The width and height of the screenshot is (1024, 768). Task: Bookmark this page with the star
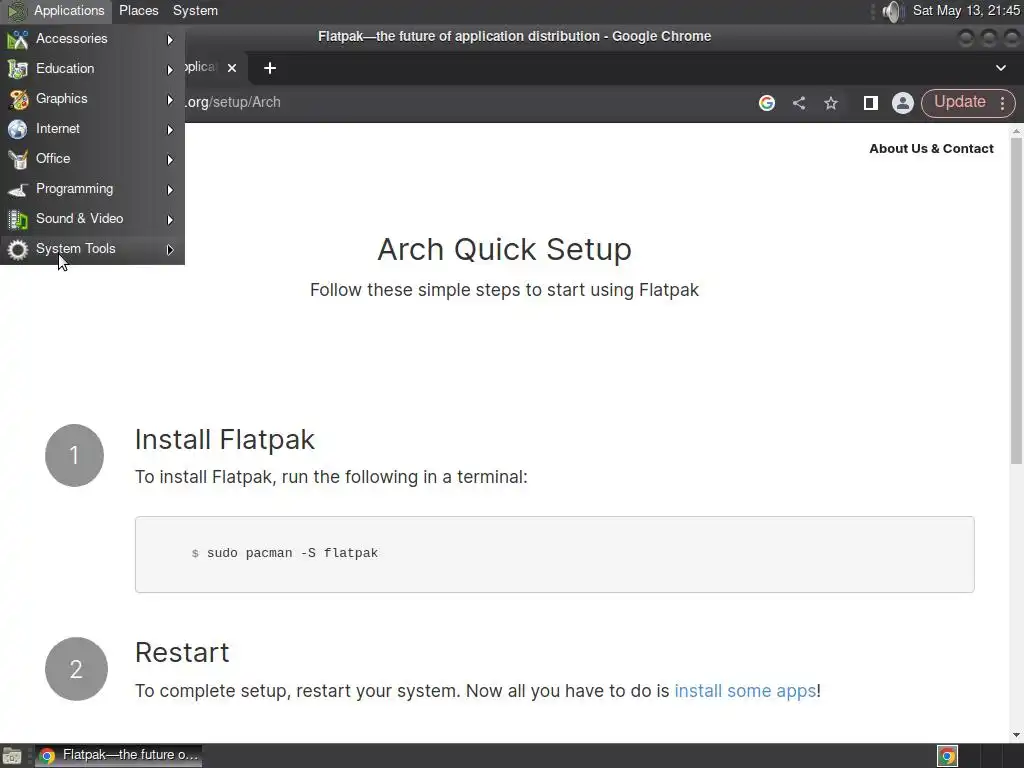tap(831, 103)
